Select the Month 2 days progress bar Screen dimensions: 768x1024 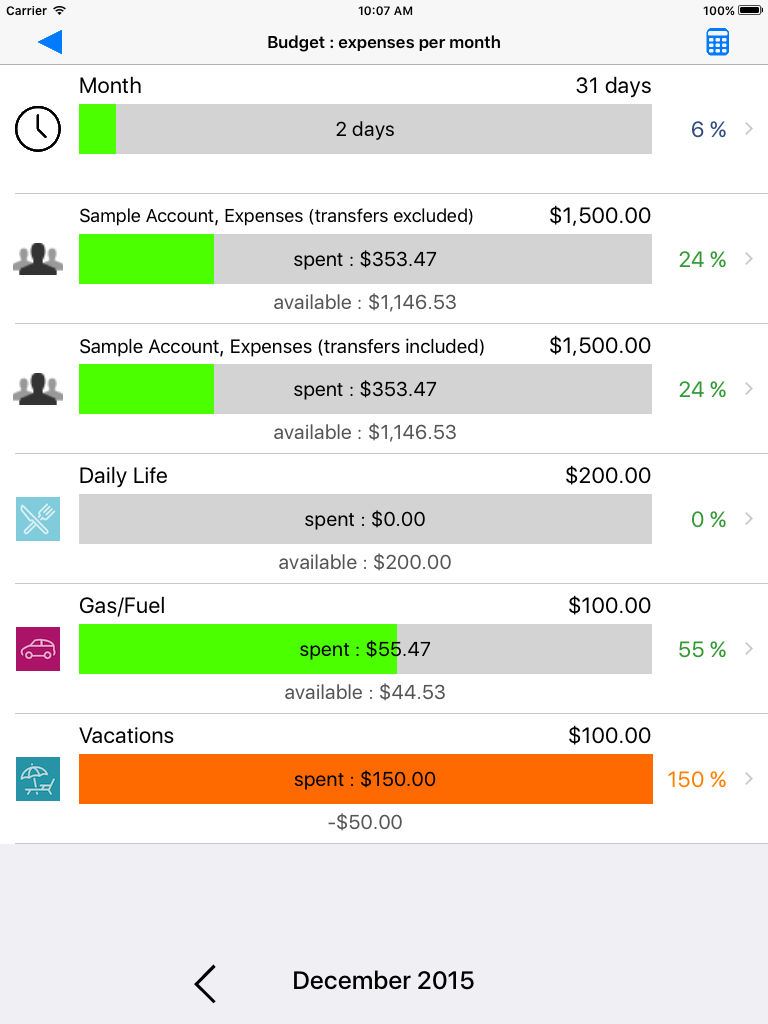coord(366,129)
